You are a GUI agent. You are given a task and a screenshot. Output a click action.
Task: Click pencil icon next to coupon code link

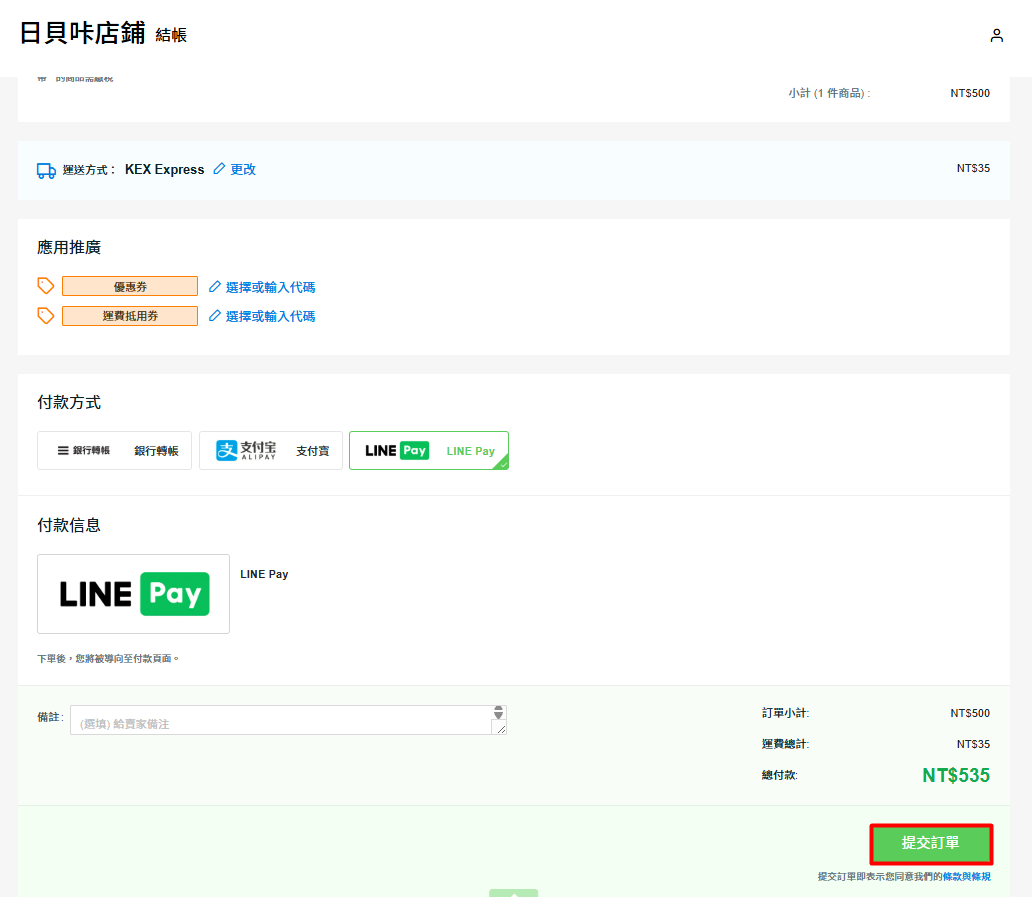215,287
